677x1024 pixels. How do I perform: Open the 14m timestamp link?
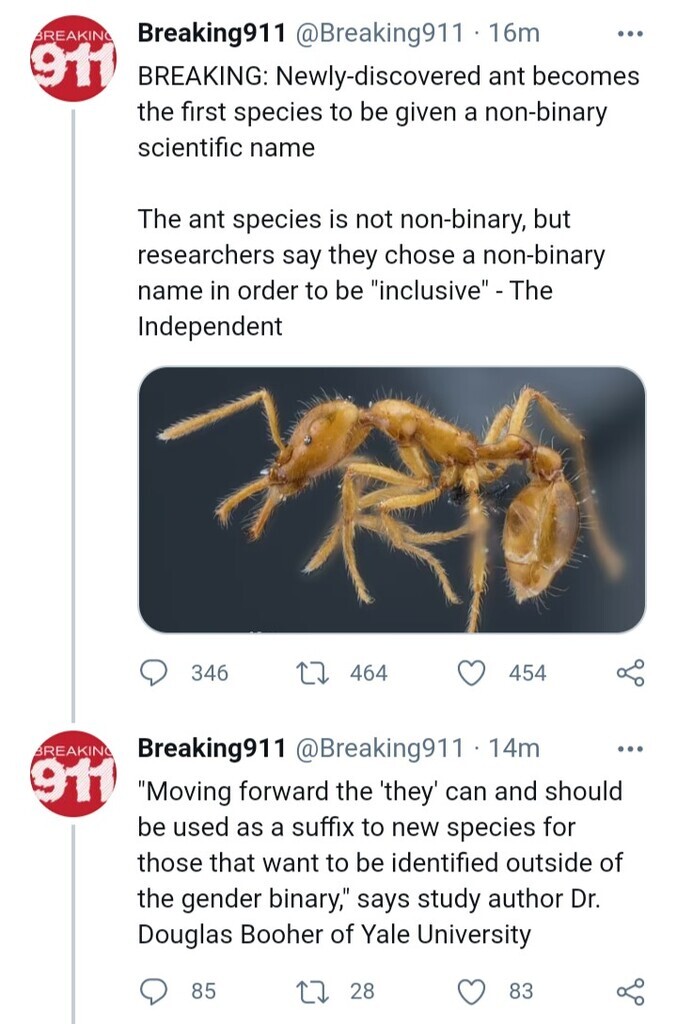516,748
